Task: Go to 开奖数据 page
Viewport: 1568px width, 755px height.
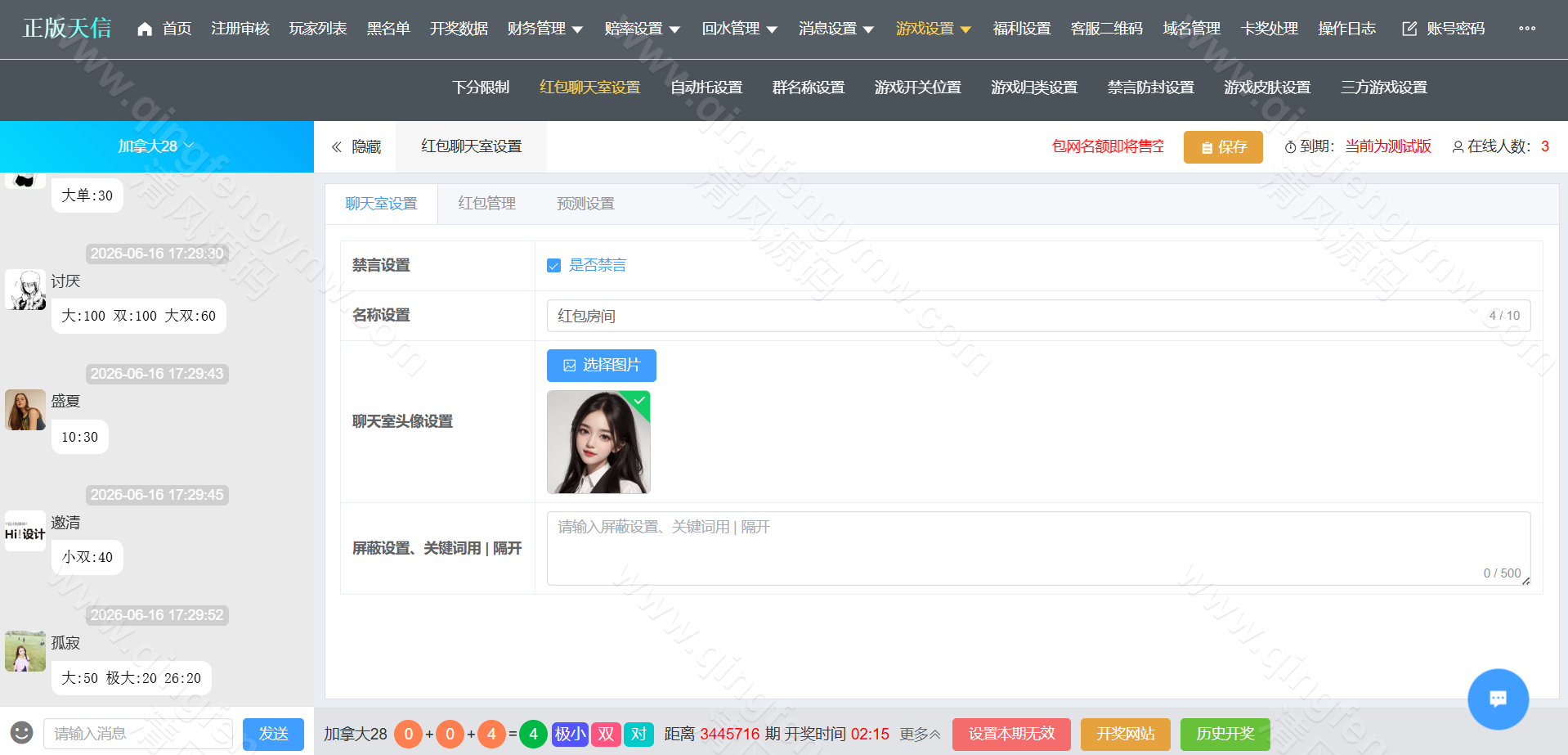Action: [459, 29]
